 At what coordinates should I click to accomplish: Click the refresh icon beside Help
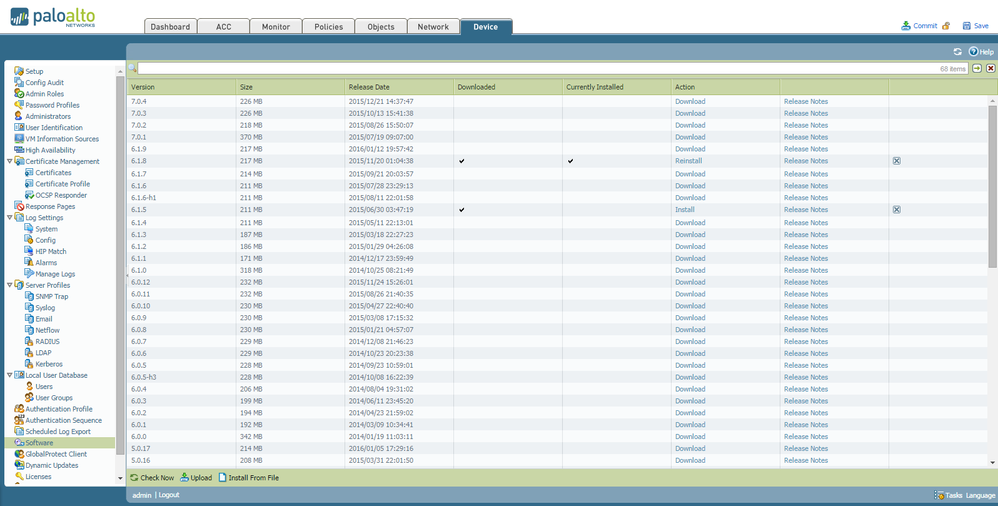pyautogui.click(x=958, y=51)
